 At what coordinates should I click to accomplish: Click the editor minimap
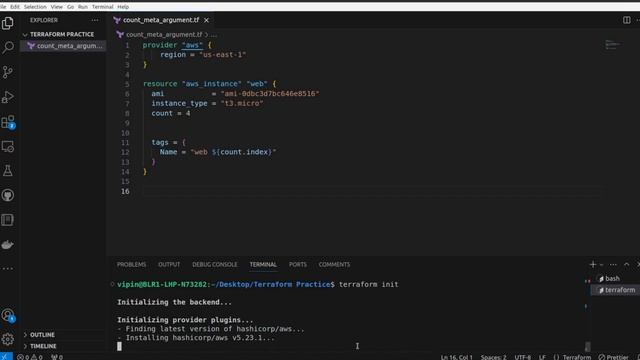(612, 45)
